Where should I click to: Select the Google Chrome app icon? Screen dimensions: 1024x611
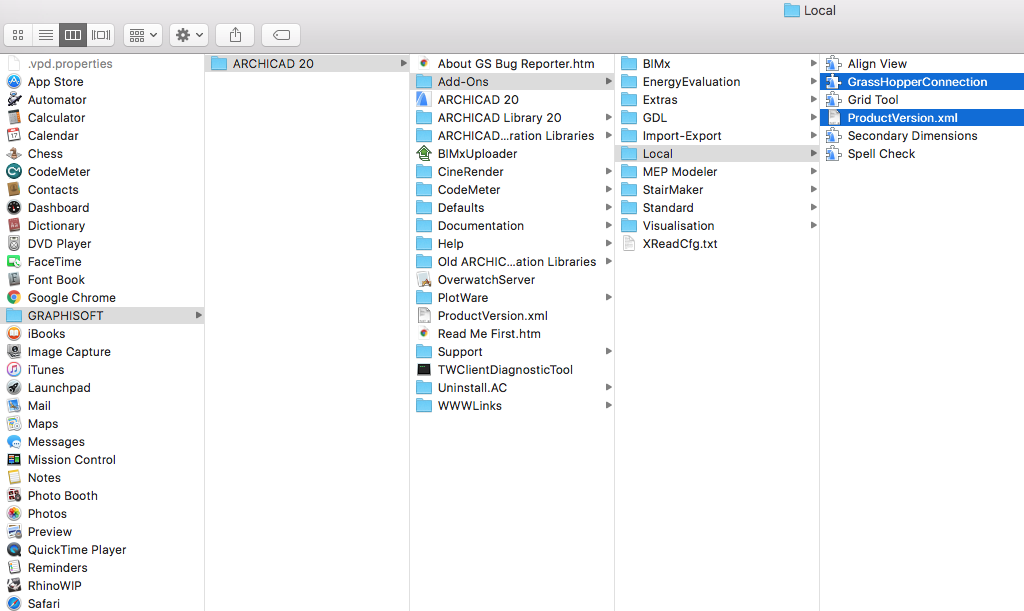[14, 298]
